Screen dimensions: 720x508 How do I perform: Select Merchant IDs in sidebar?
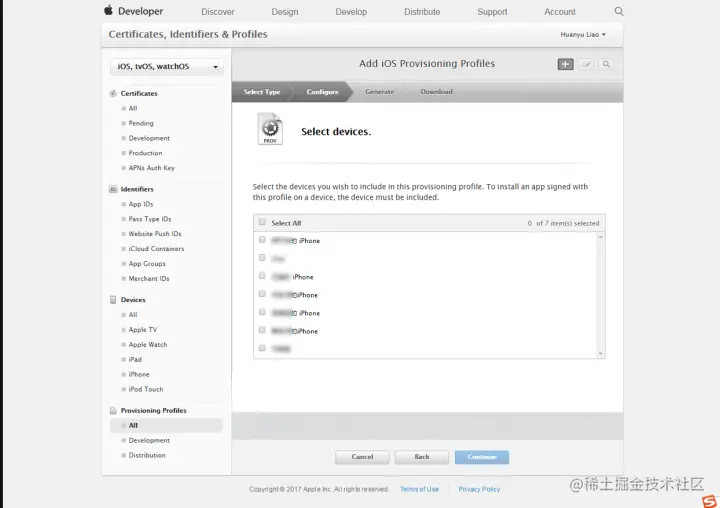149,279
